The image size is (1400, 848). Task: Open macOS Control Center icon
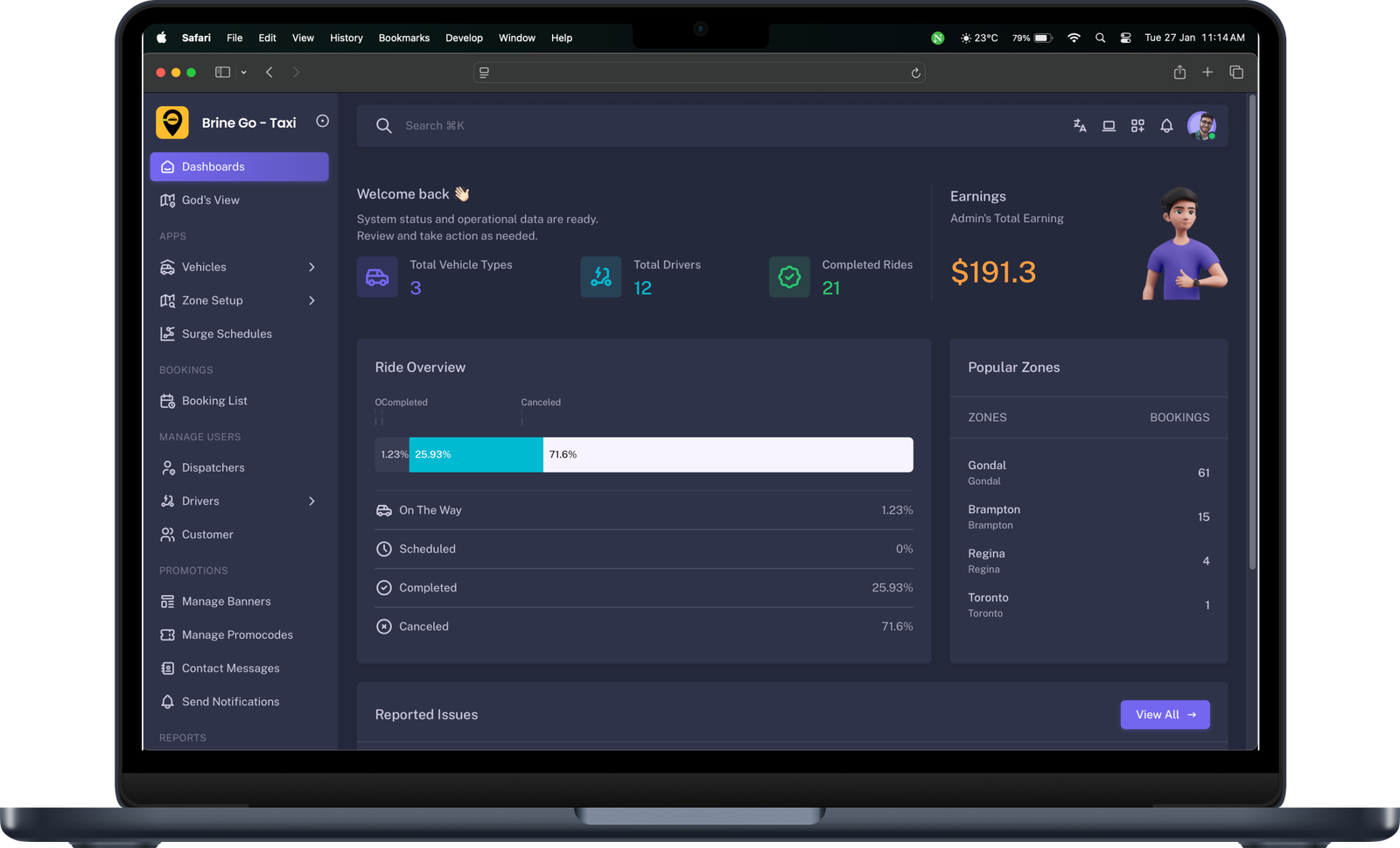1126,39
